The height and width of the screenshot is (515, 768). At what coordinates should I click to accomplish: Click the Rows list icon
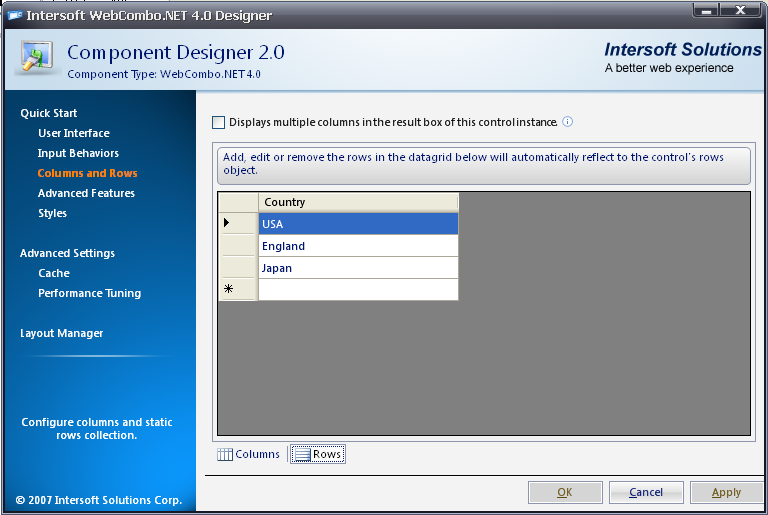pyautogui.click(x=301, y=454)
